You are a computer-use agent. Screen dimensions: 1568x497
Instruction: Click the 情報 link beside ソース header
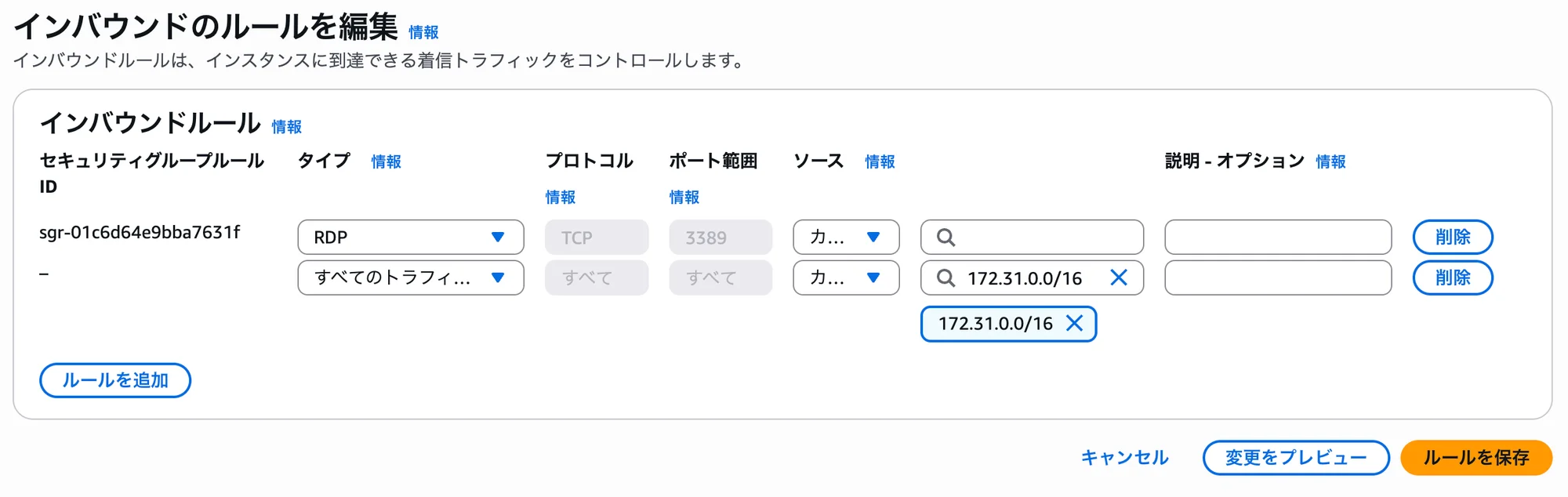click(x=880, y=161)
